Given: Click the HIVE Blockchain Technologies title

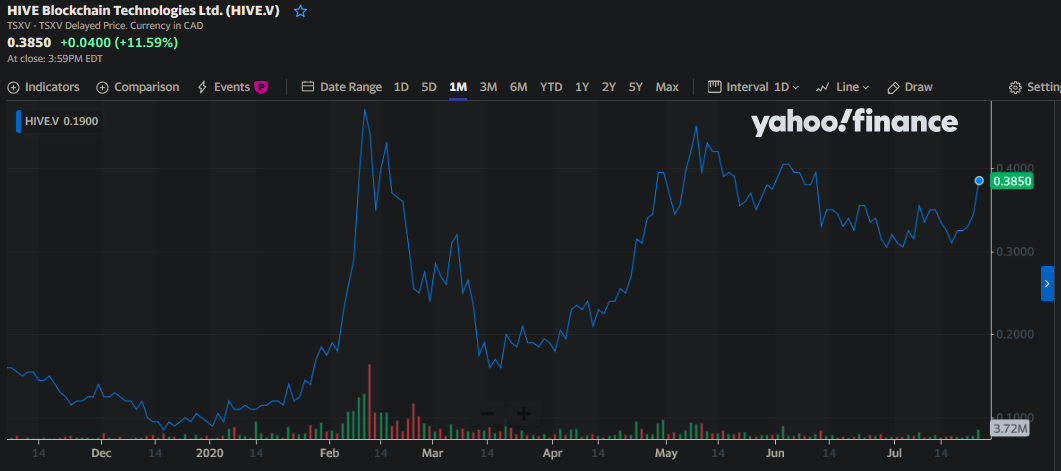Looking at the screenshot, I should click(143, 11).
